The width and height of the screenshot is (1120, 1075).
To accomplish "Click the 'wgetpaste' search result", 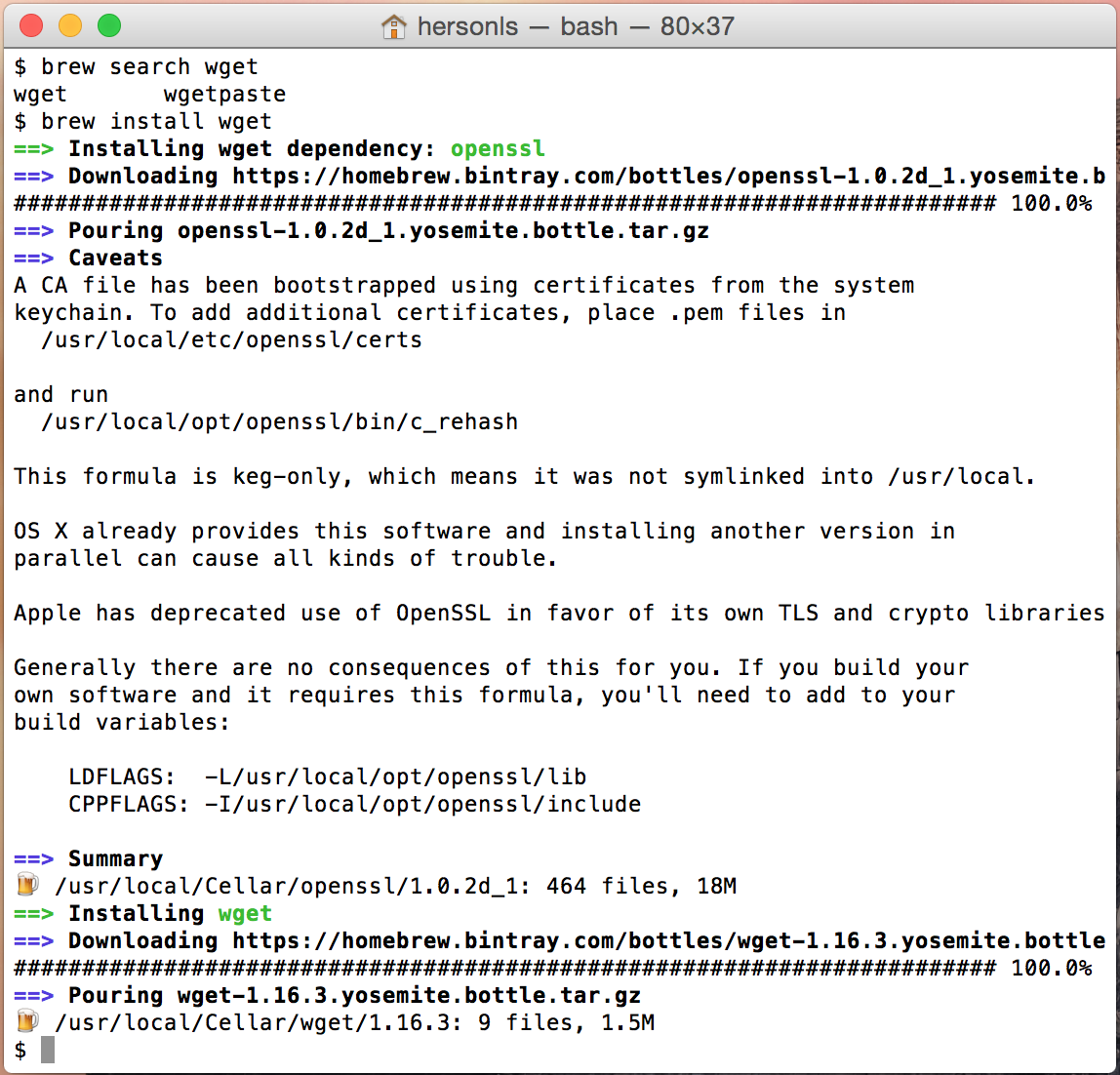I will tap(224, 95).
